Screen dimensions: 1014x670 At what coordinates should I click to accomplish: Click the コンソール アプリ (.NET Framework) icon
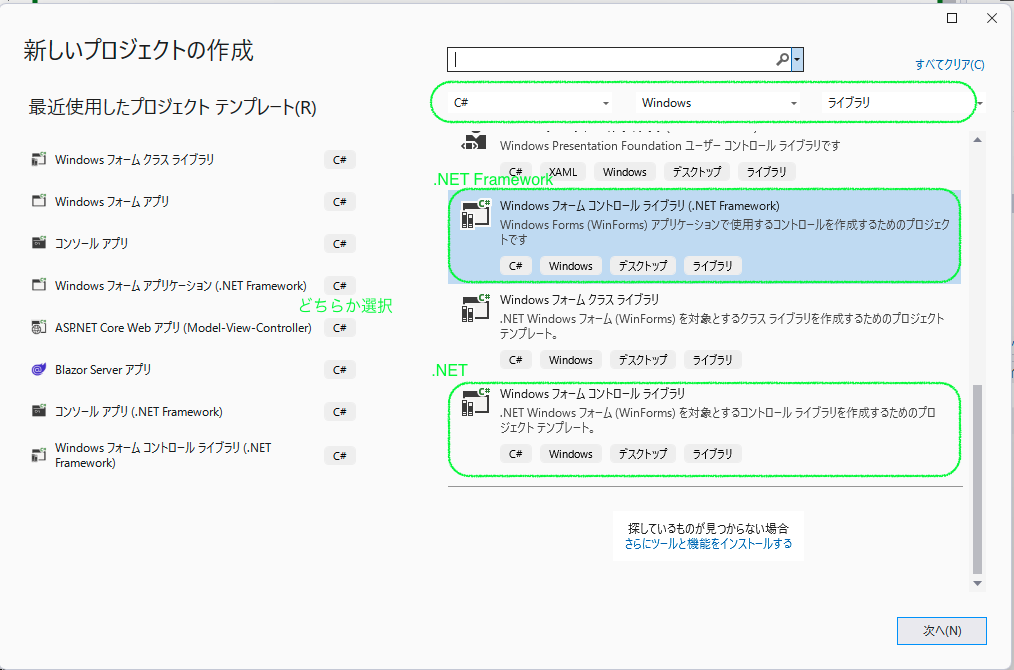click(x=39, y=411)
